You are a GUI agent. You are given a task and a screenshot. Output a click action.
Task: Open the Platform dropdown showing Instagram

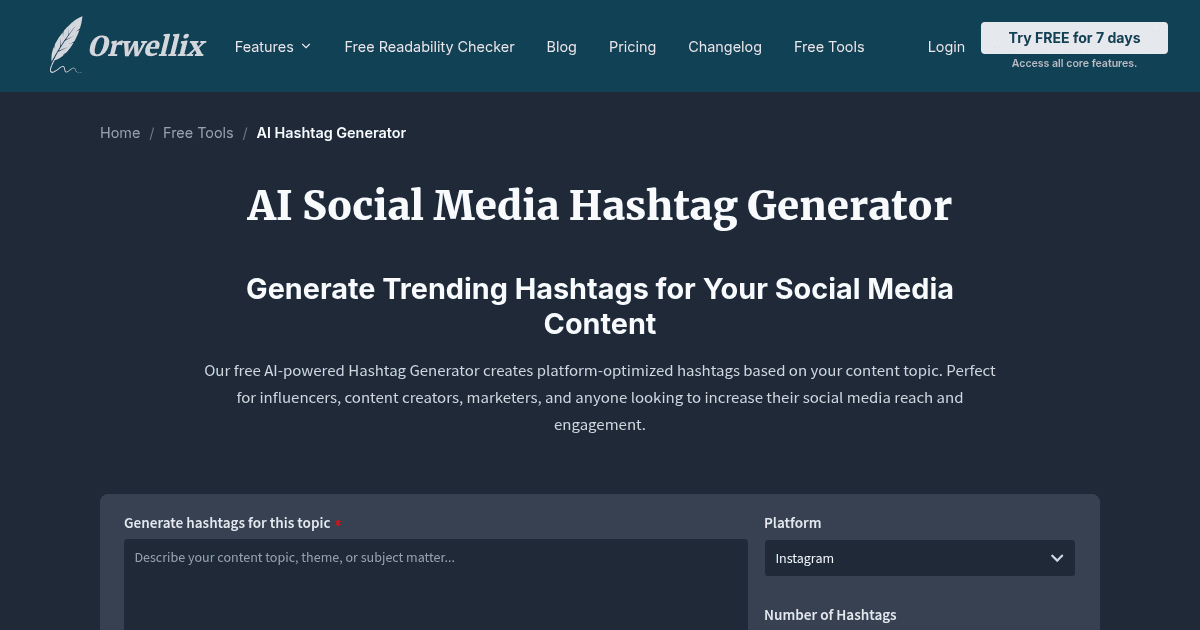tap(919, 558)
